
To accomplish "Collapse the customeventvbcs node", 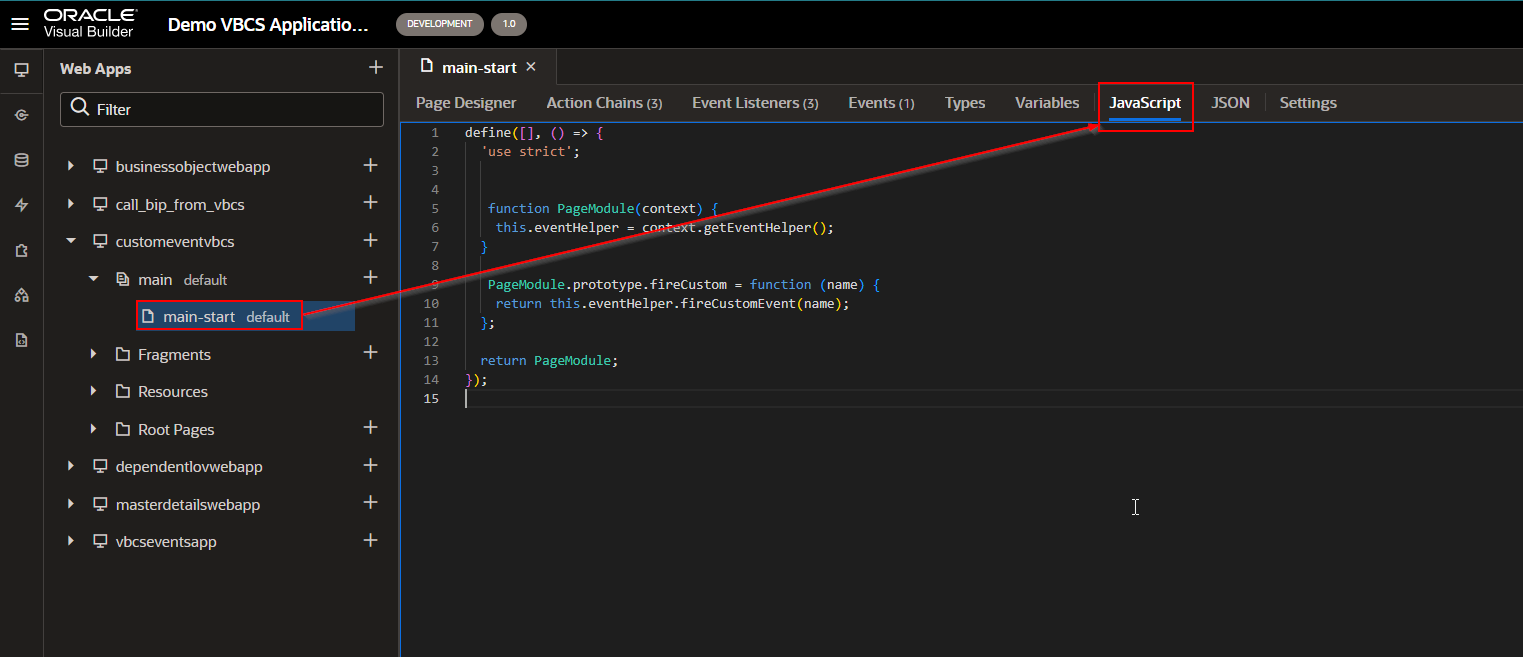I will point(71,241).
